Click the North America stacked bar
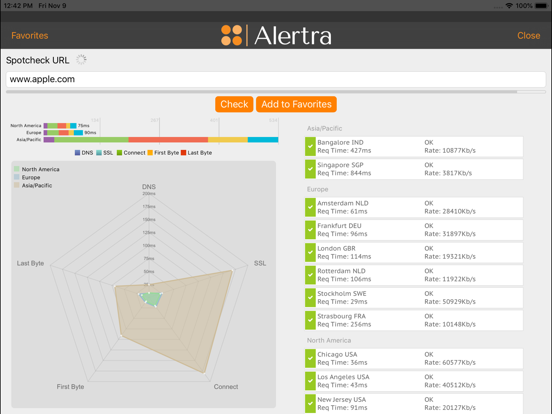This screenshot has width=552, height=414. pyautogui.click(x=60, y=126)
